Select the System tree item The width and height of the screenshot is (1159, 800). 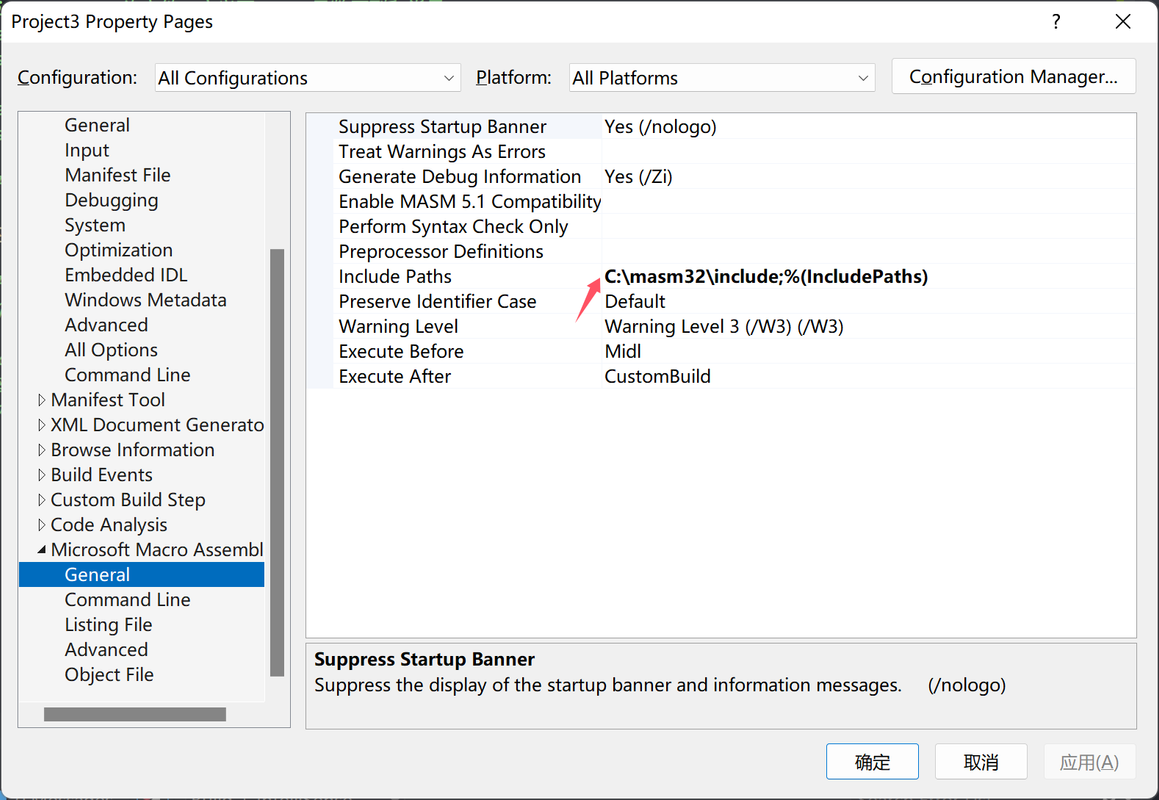point(95,225)
